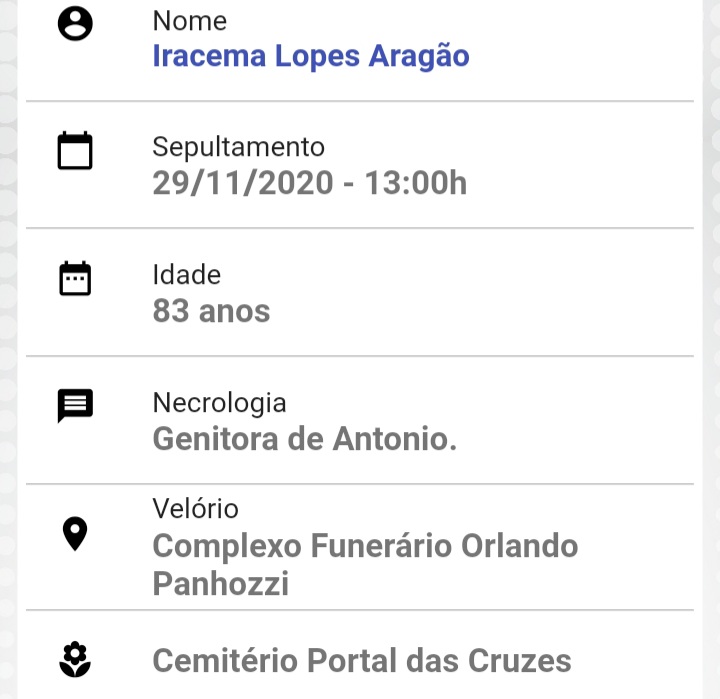Screen dimensions: 720x699
Task: Click the message bubble icon beside Necrologia
Action: [75, 406]
